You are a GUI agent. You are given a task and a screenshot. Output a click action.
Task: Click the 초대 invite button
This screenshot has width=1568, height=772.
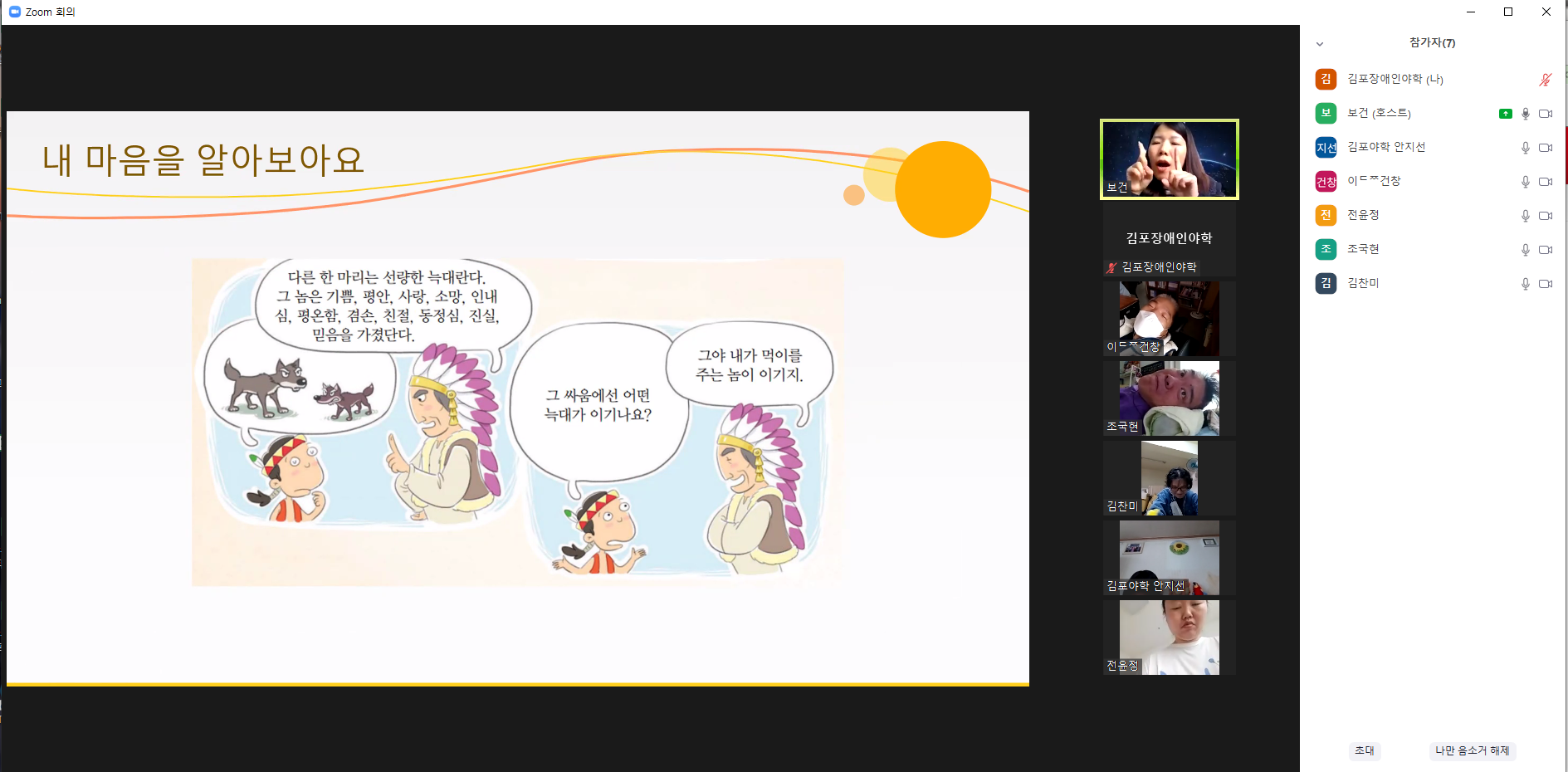(1365, 750)
